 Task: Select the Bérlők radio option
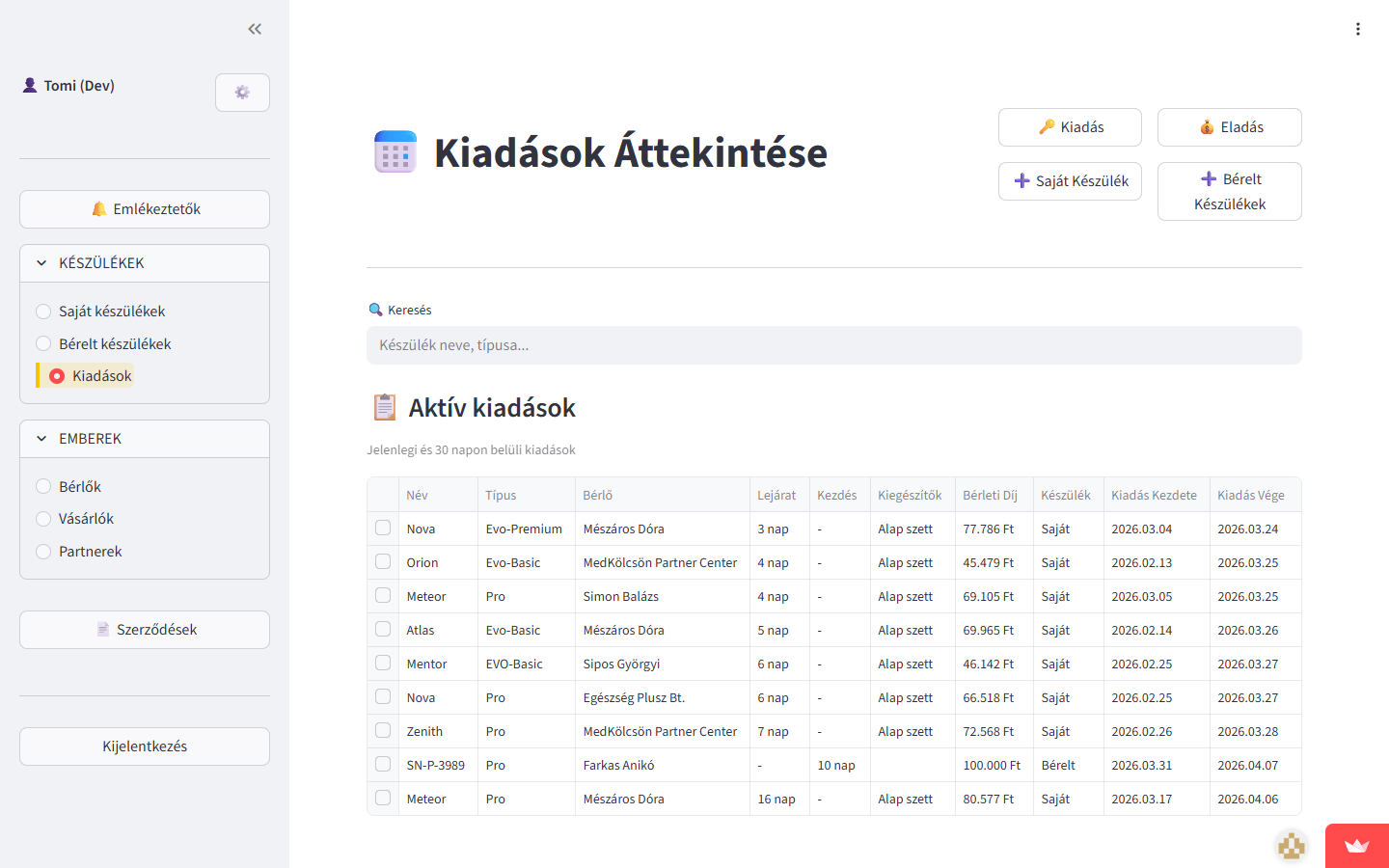(43, 487)
